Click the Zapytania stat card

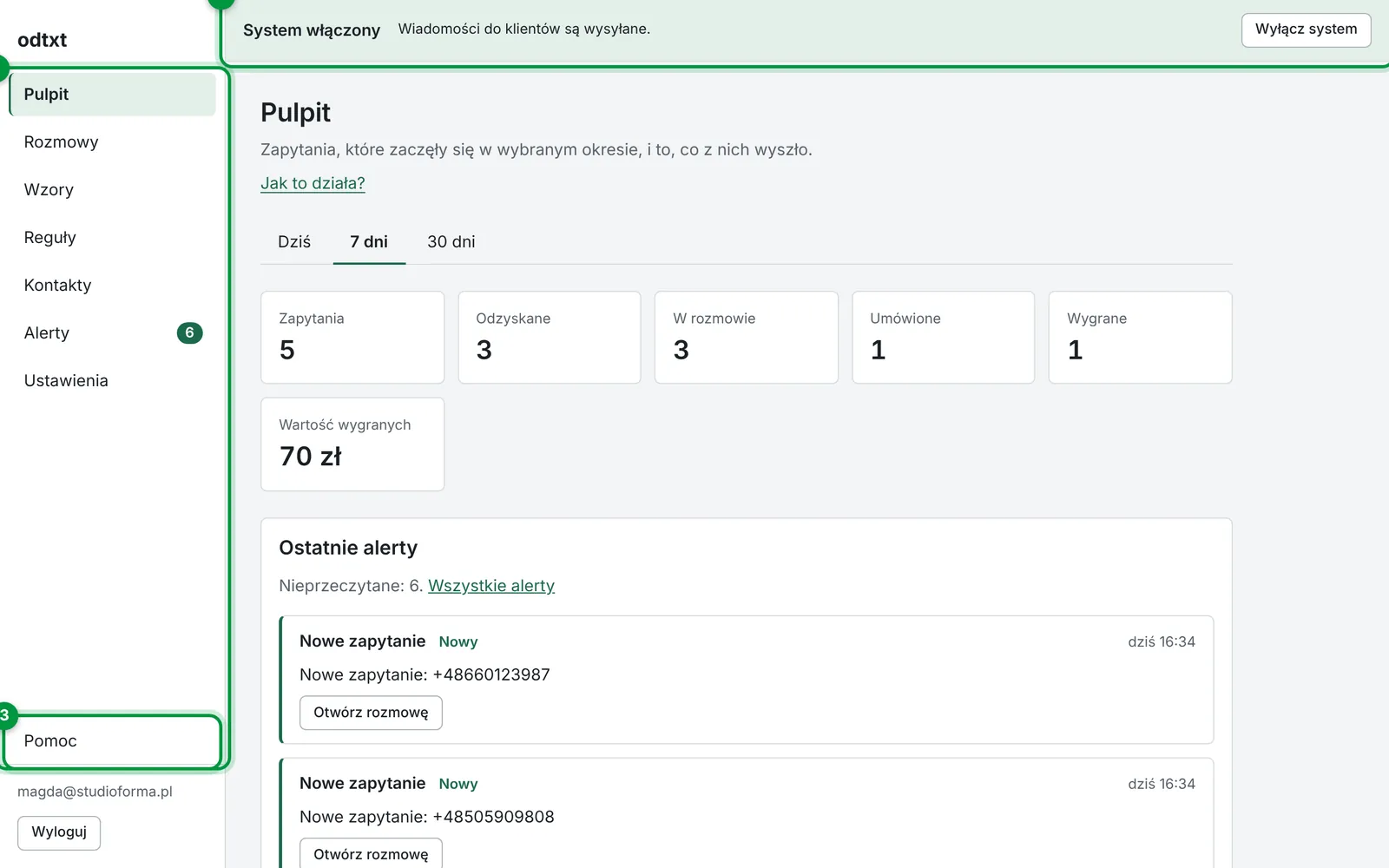coord(352,338)
